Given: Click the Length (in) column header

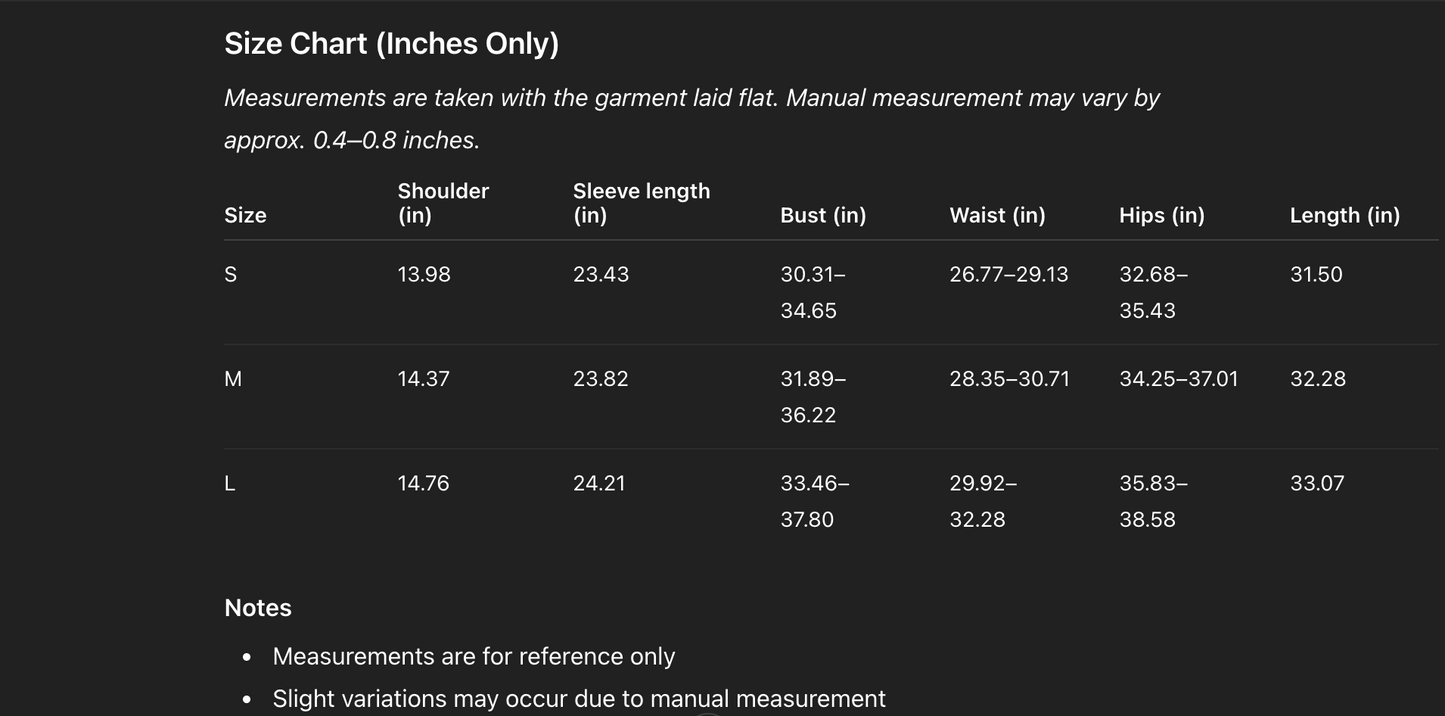Looking at the screenshot, I should [x=1344, y=215].
